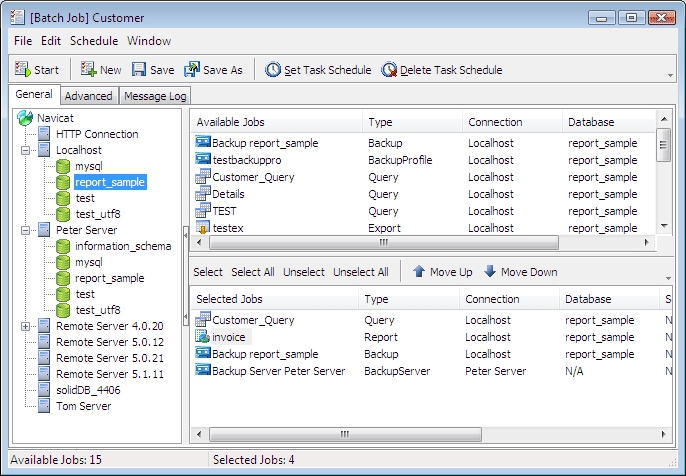The height and width of the screenshot is (476, 686).
Task: Collapse the Peter Server tree node
Action: pos(25,230)
